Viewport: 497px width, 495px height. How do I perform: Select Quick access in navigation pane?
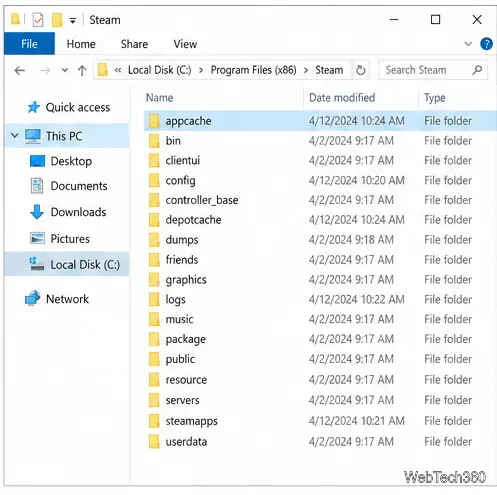(x=78, y=107)
